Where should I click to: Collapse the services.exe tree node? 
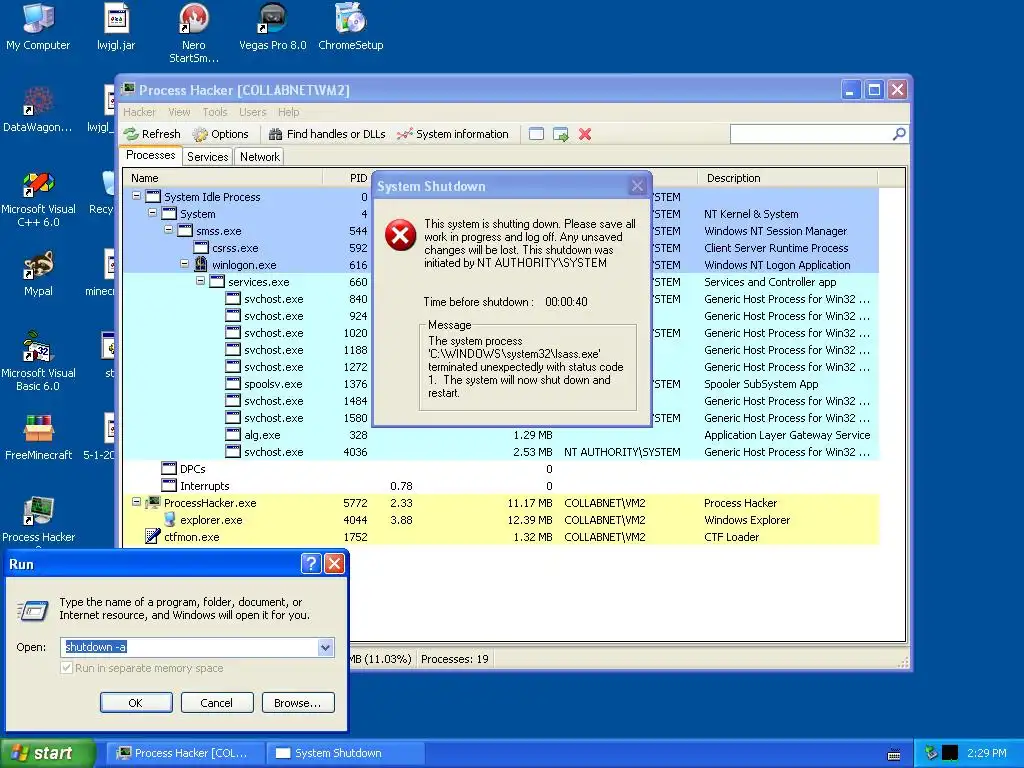(x=200, y=280)
